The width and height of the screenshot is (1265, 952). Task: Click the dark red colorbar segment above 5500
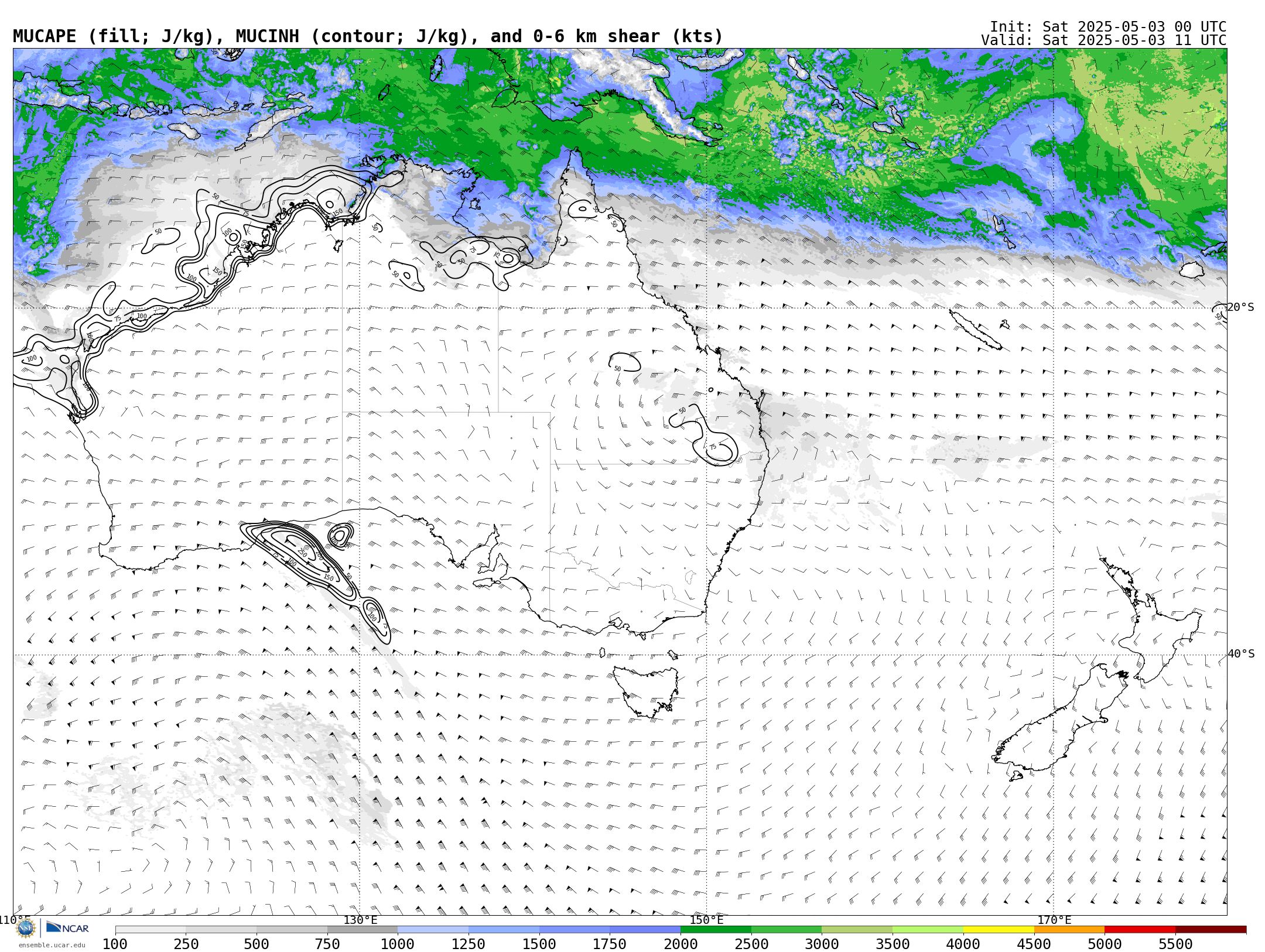pos(1211,930)
